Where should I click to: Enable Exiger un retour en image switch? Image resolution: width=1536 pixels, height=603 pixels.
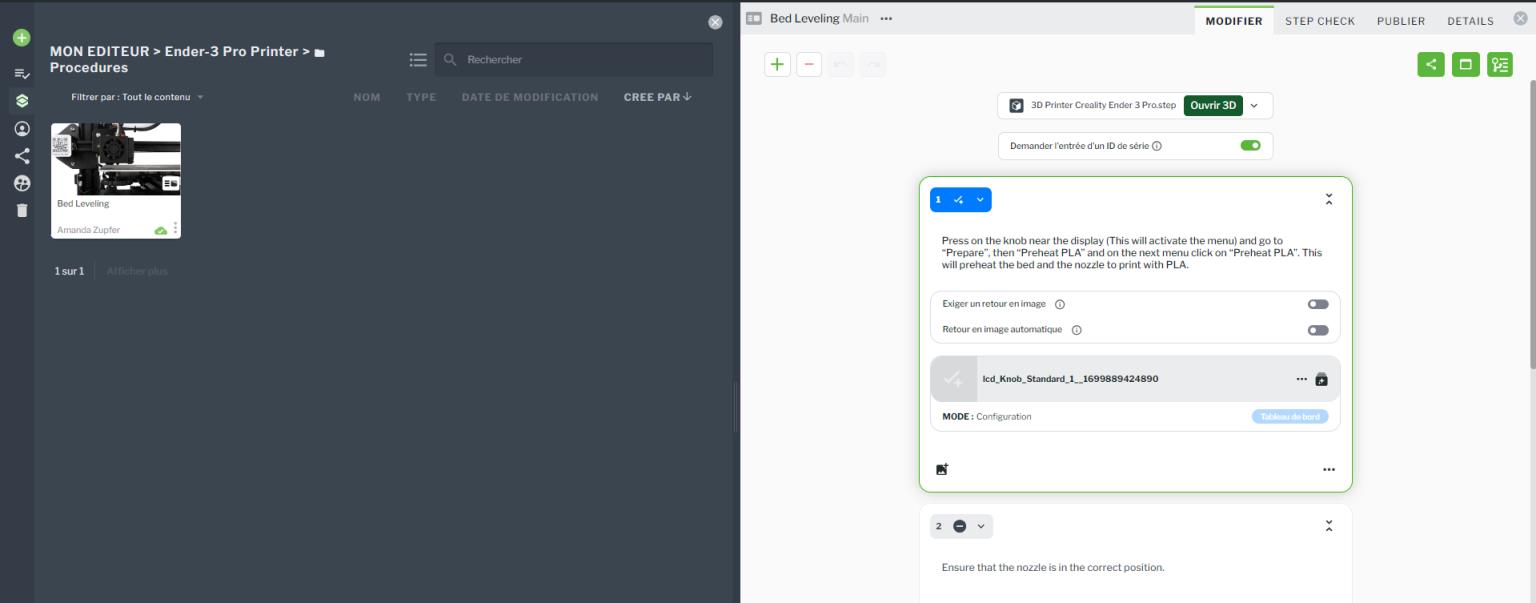(1318, 304)
